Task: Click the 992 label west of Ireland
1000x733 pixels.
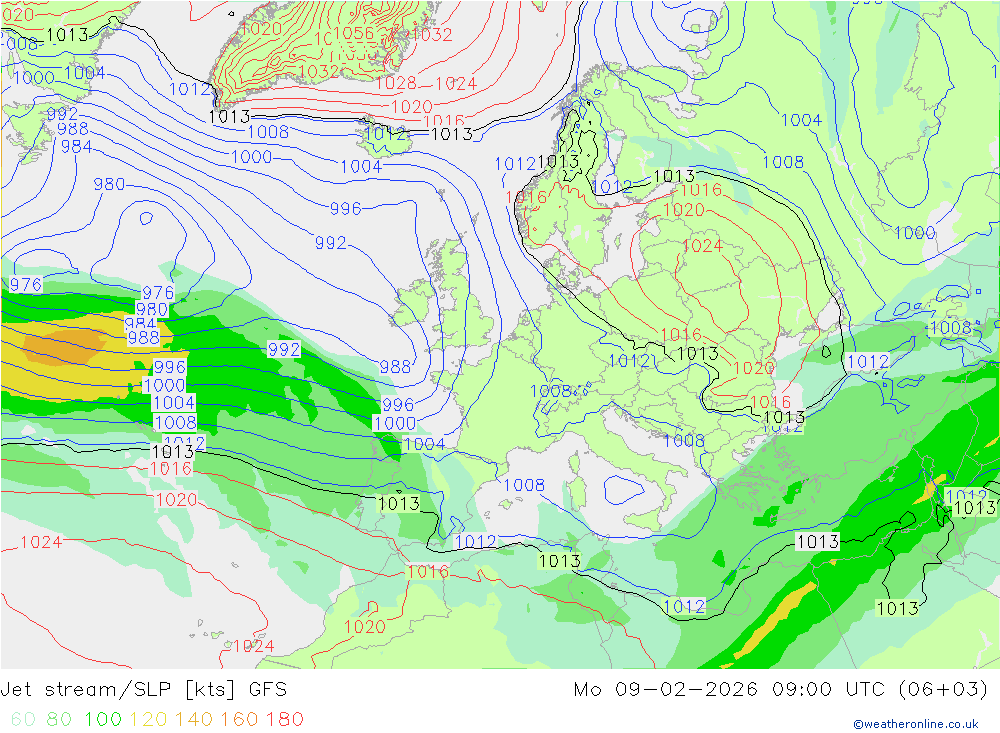Action: tap(330, 243)
